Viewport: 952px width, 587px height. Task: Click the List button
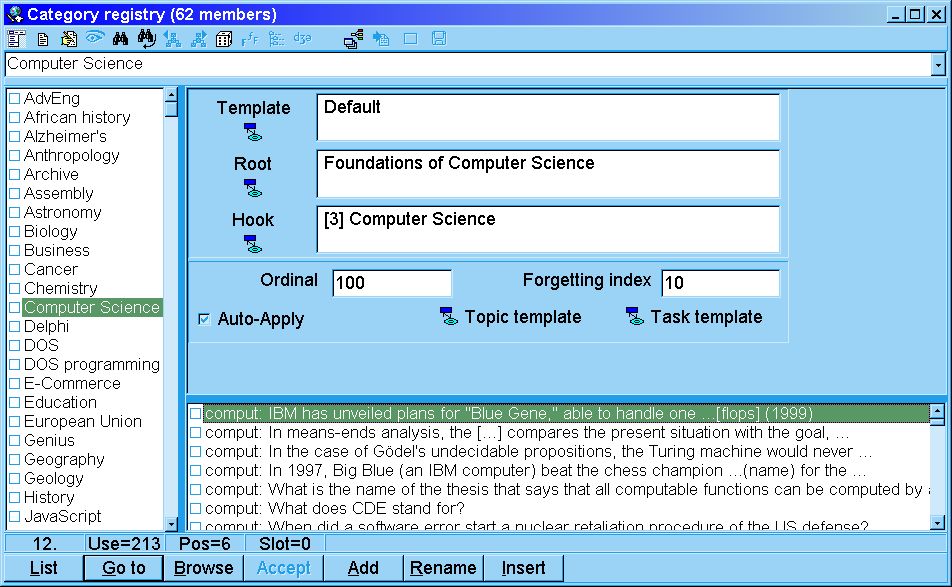(44, 568)
